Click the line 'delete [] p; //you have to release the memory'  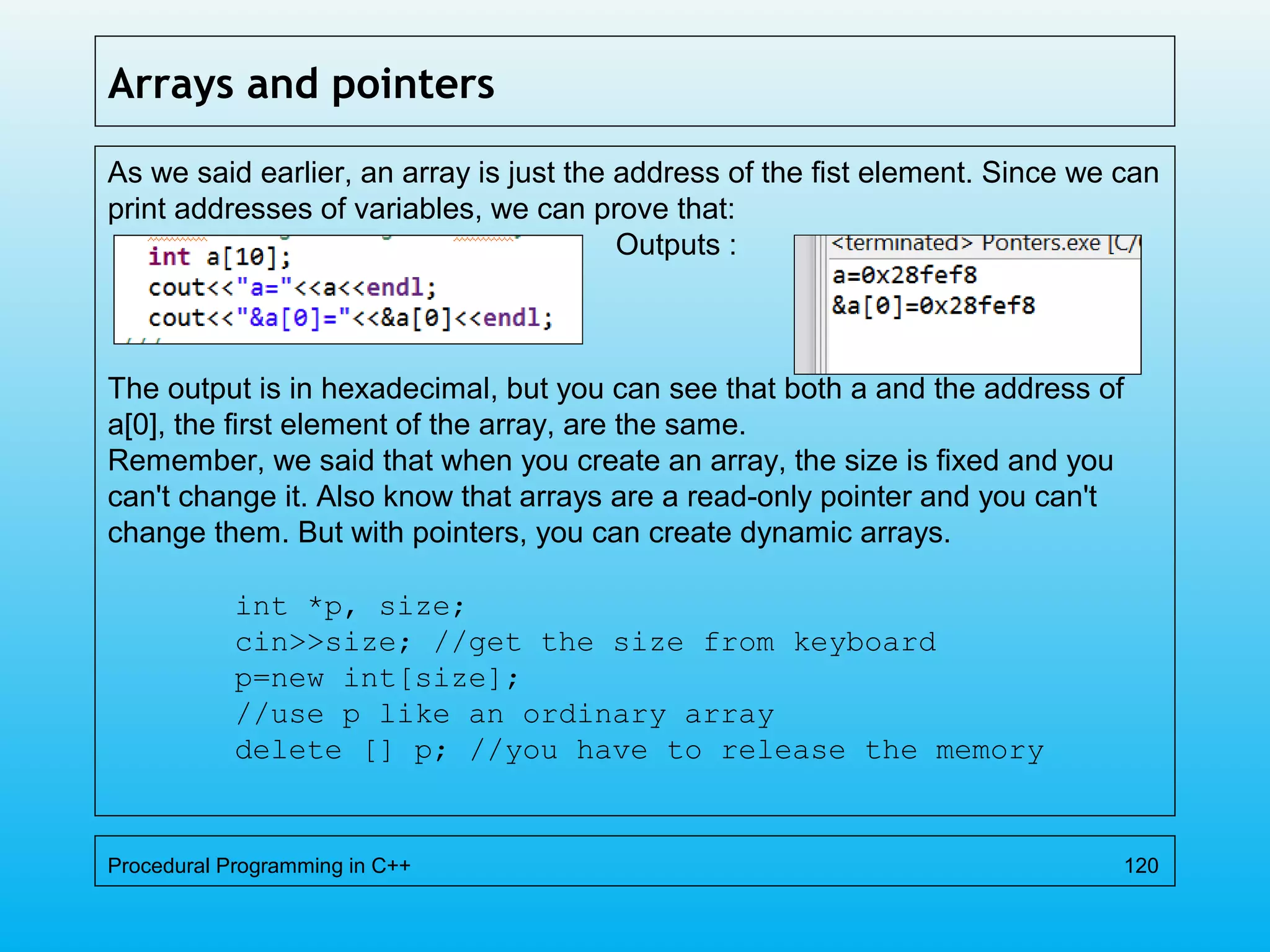click(639, 751)
